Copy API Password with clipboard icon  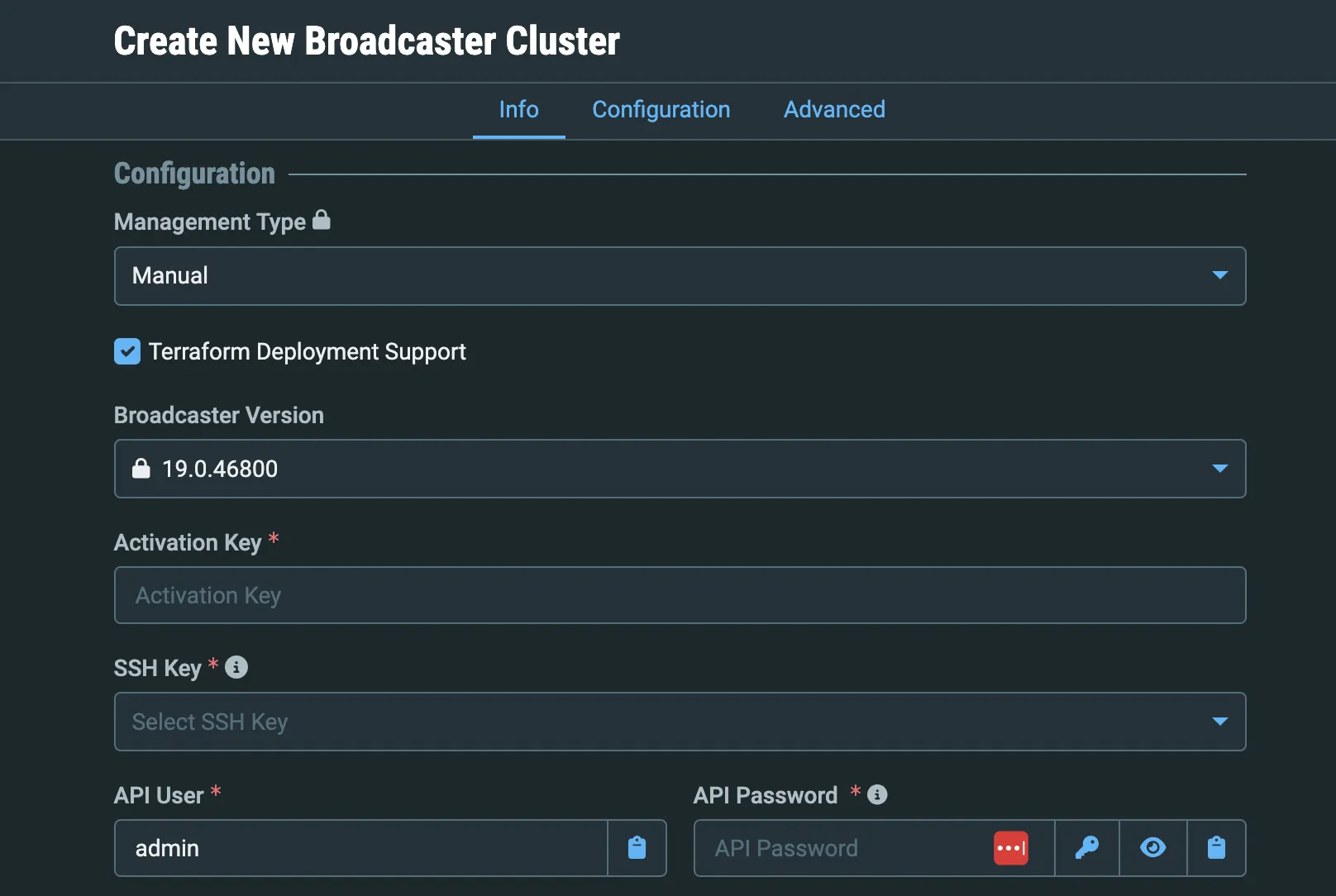1216,848
